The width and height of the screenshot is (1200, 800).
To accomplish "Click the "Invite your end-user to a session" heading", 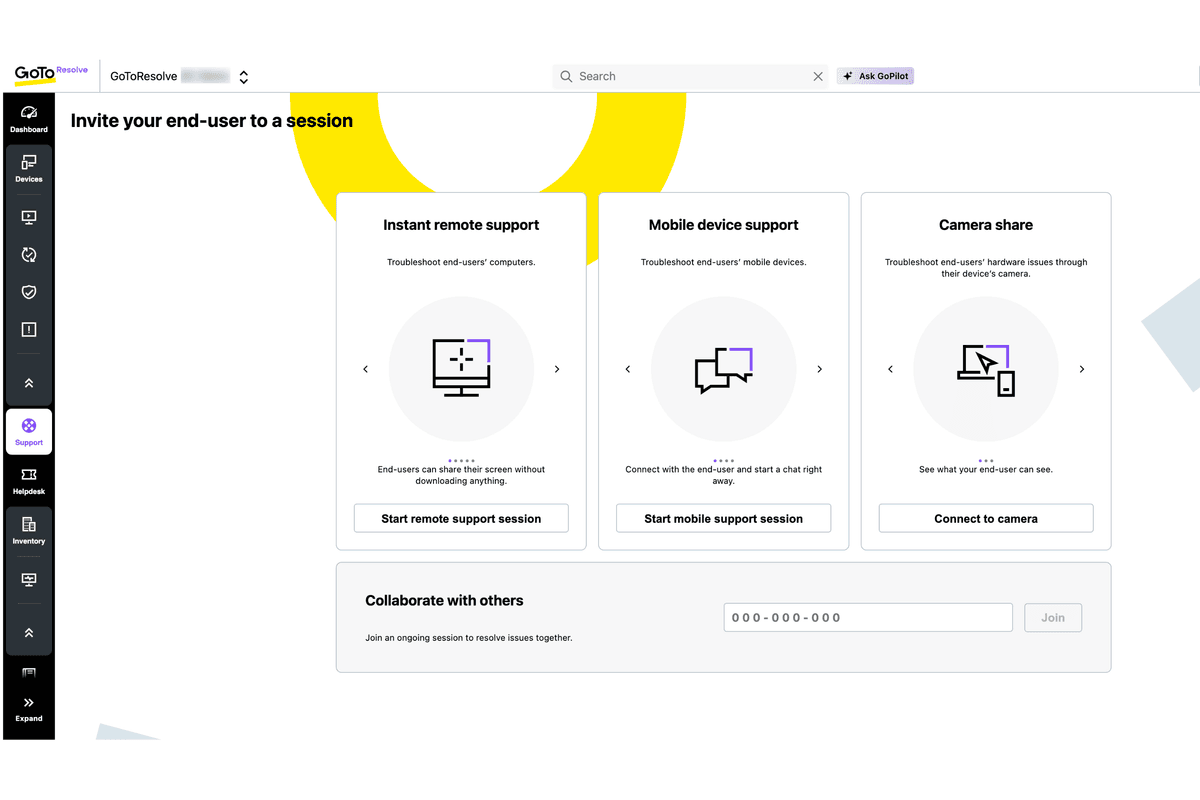I will 212,121.
